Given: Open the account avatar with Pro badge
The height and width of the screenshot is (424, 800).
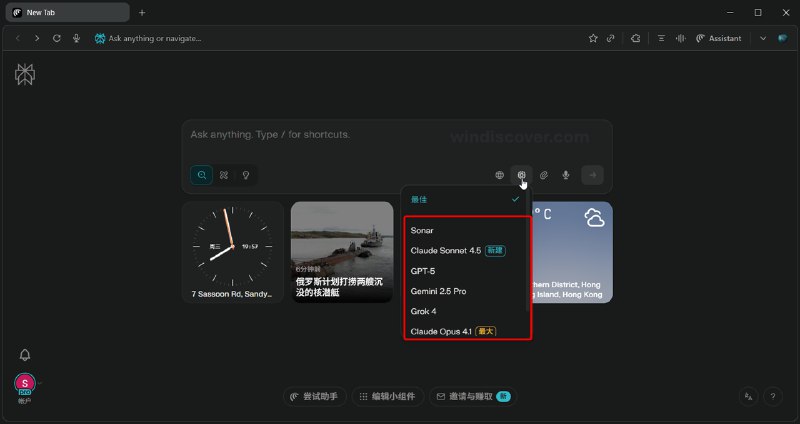Looking at the screenshot, I should point(24,384).
